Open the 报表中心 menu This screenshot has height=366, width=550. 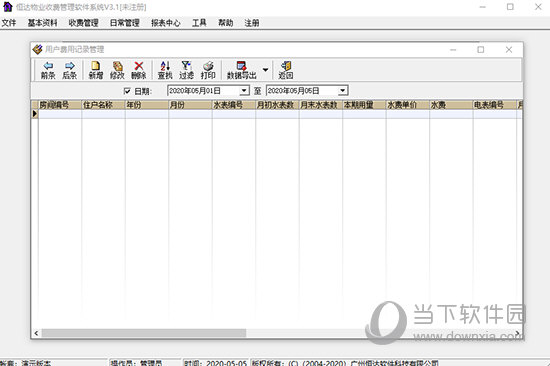(166, 23)
